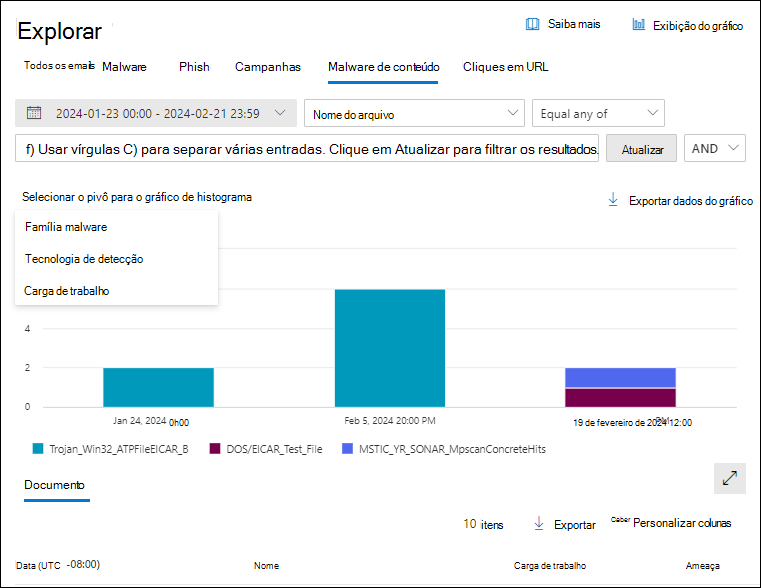Expand the date range dropdown
The width and height of the screenshot is (761, 588).
[x=280, y=113]
